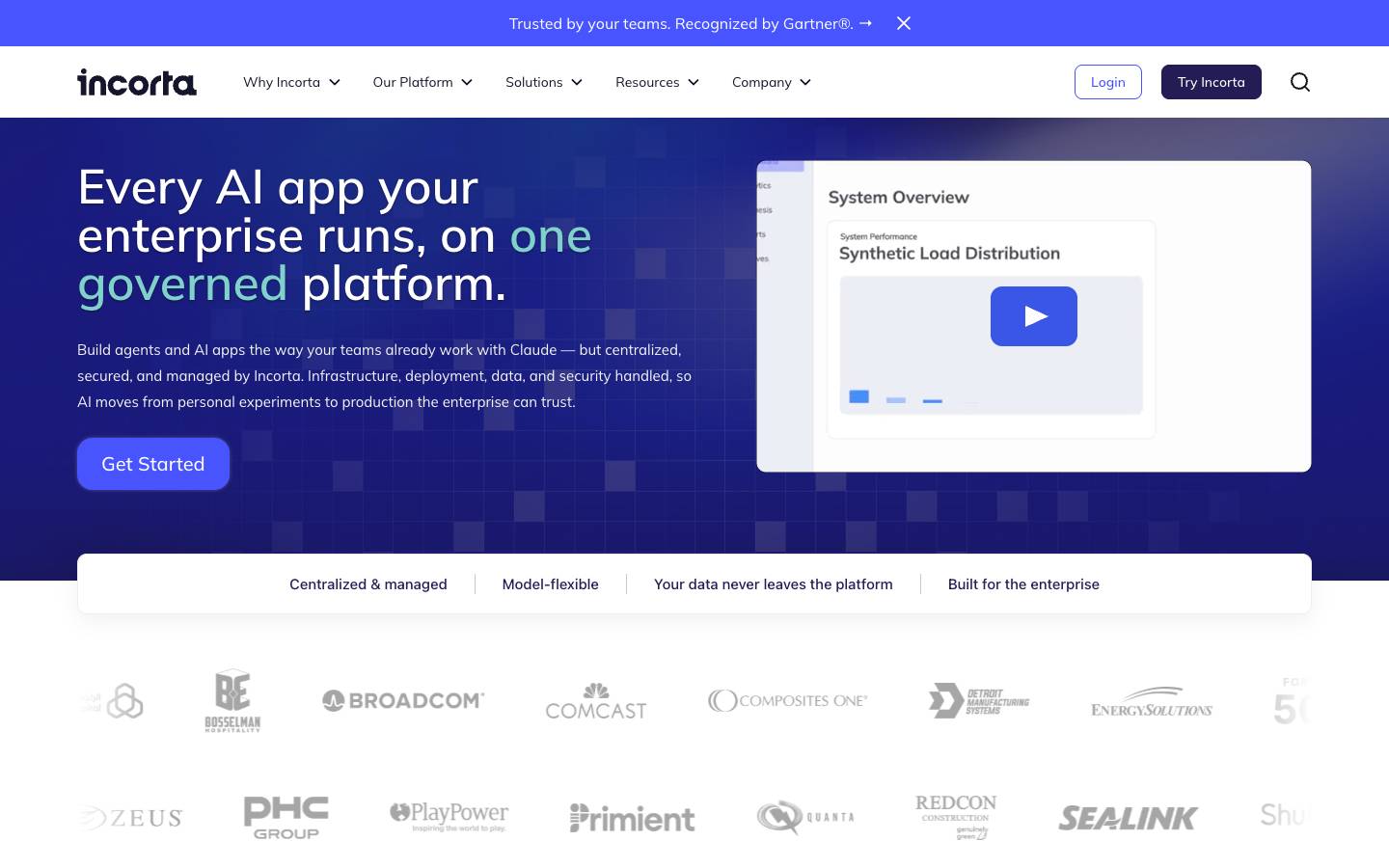
Task: Click the PlayPower logo
Action: [x=449, y=817]
